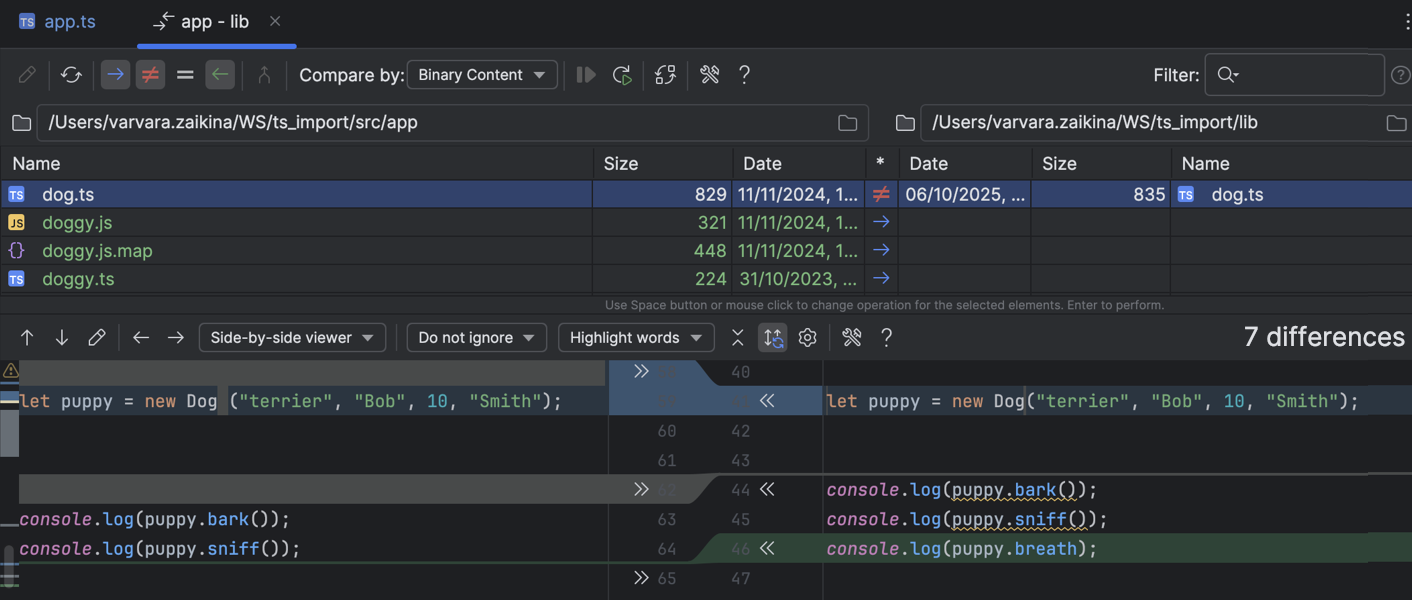Viewport: 1412px width, 600px height.
Task: Select the doggy.js file row
Action: coord(77,222)
